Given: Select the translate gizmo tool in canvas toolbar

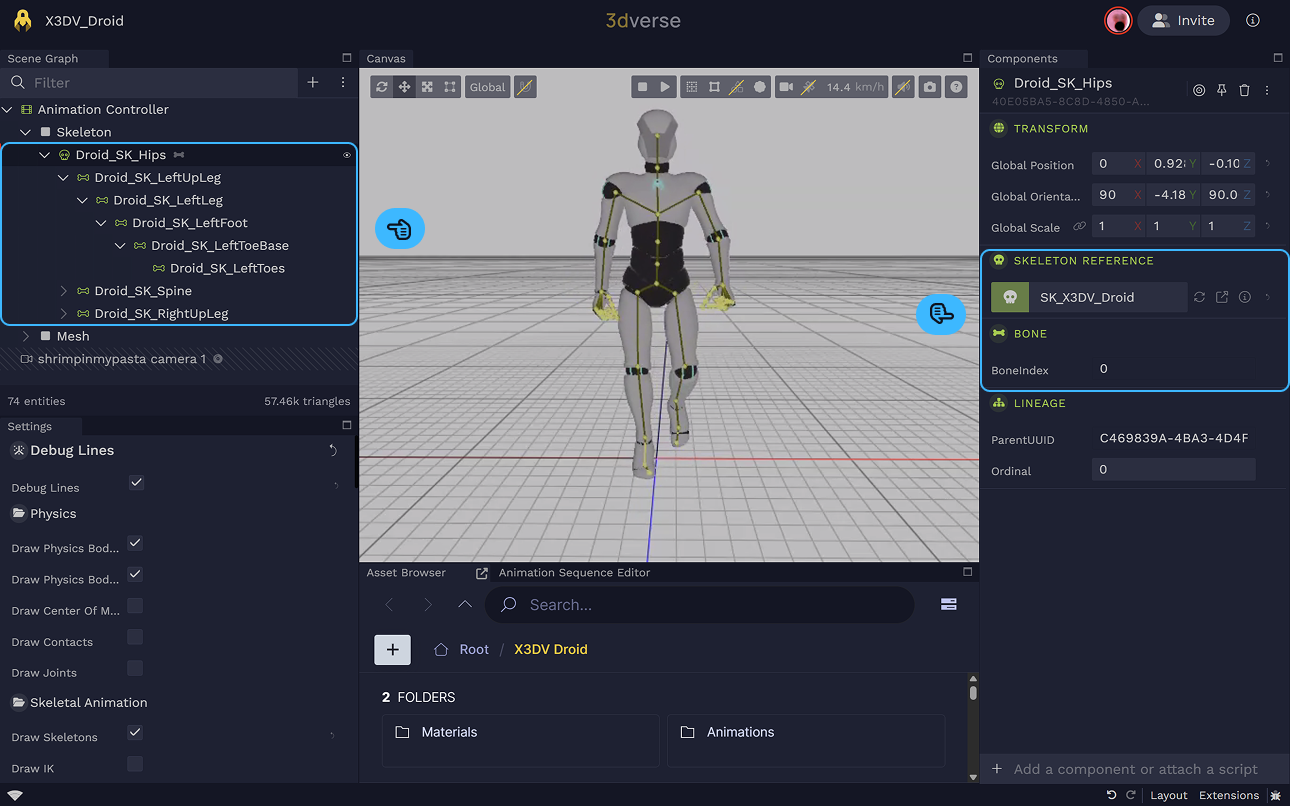Looking at the screenshot, I should click(404, 87).
